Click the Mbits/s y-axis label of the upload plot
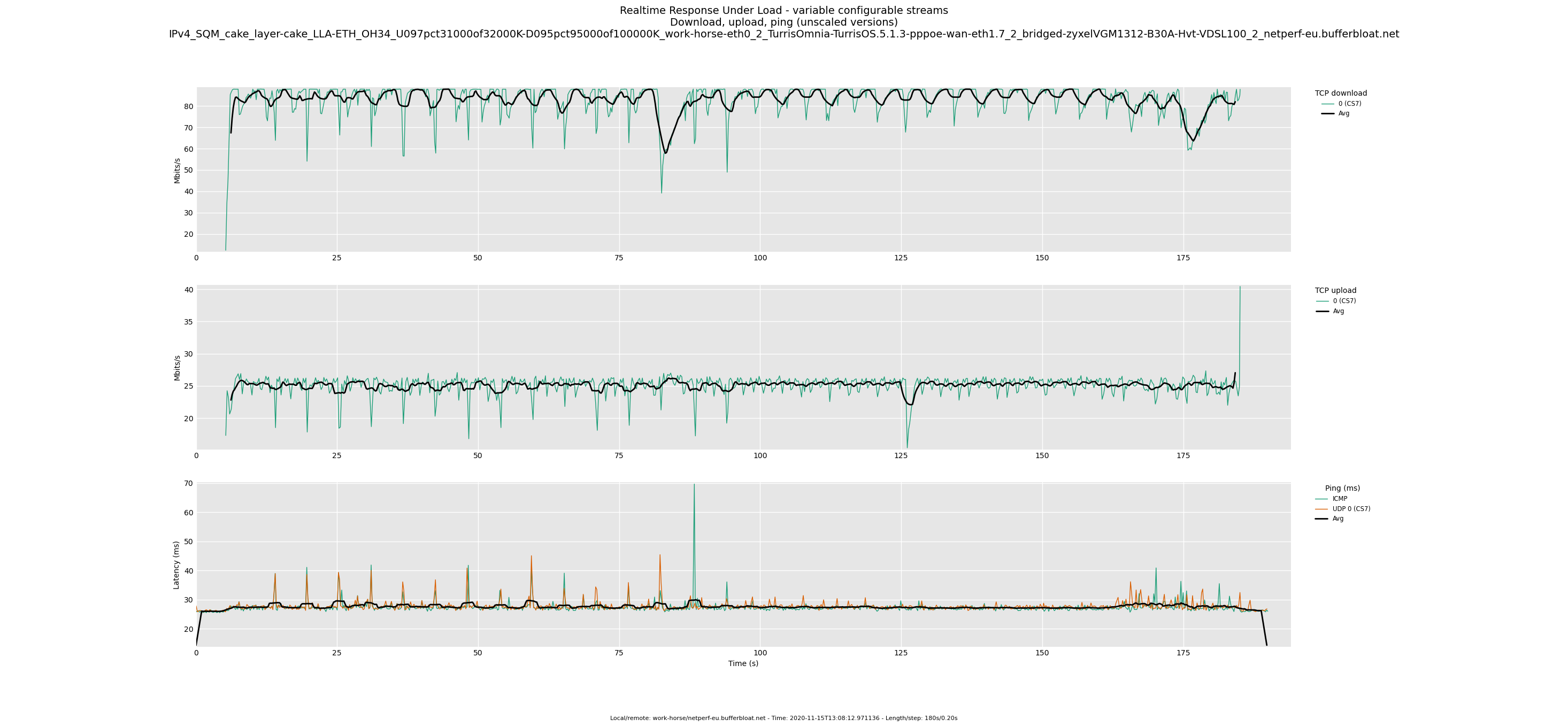Image resolution: width=1568 pixels, height=727 pixels. point(177,368)
